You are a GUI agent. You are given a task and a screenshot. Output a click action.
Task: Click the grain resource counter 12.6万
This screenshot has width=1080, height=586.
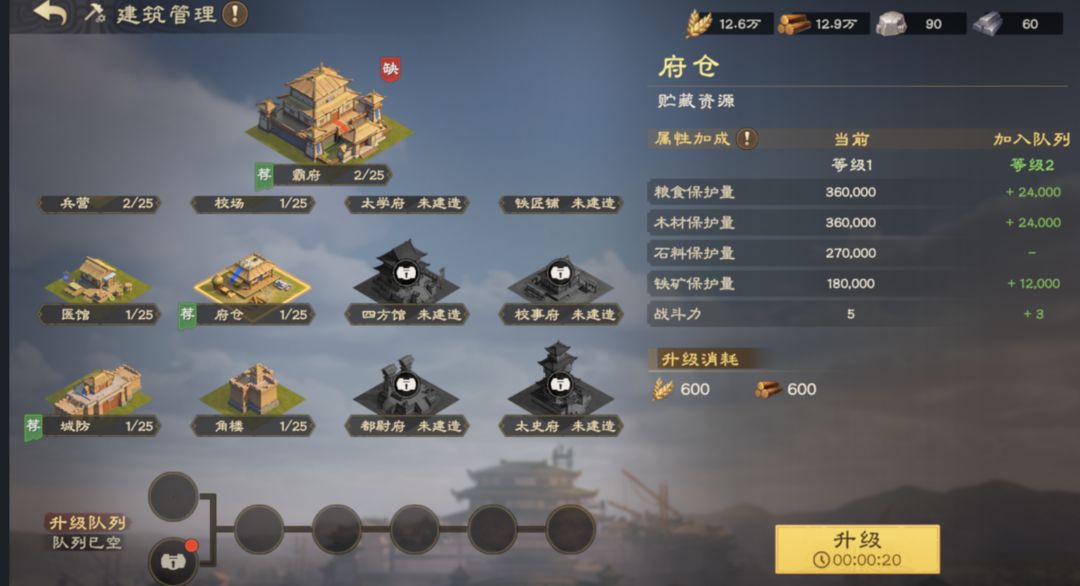click(x=729, y=24)
